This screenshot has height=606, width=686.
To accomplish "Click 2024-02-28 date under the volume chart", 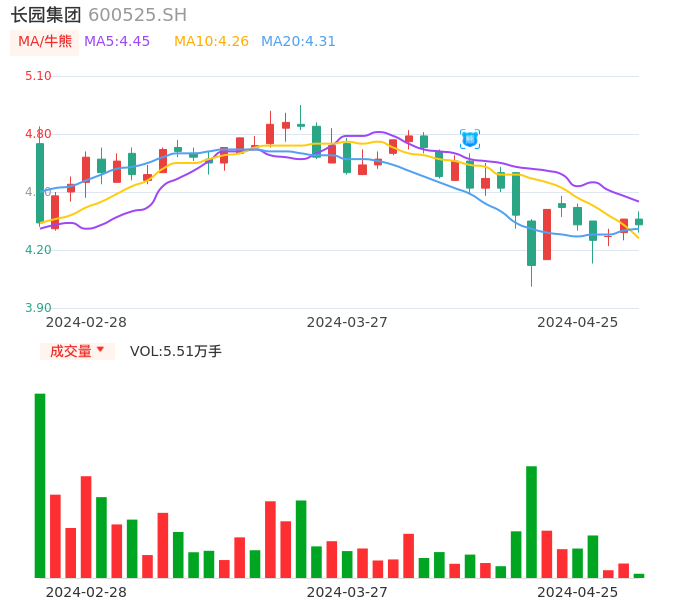I will (x=86, y=592).
